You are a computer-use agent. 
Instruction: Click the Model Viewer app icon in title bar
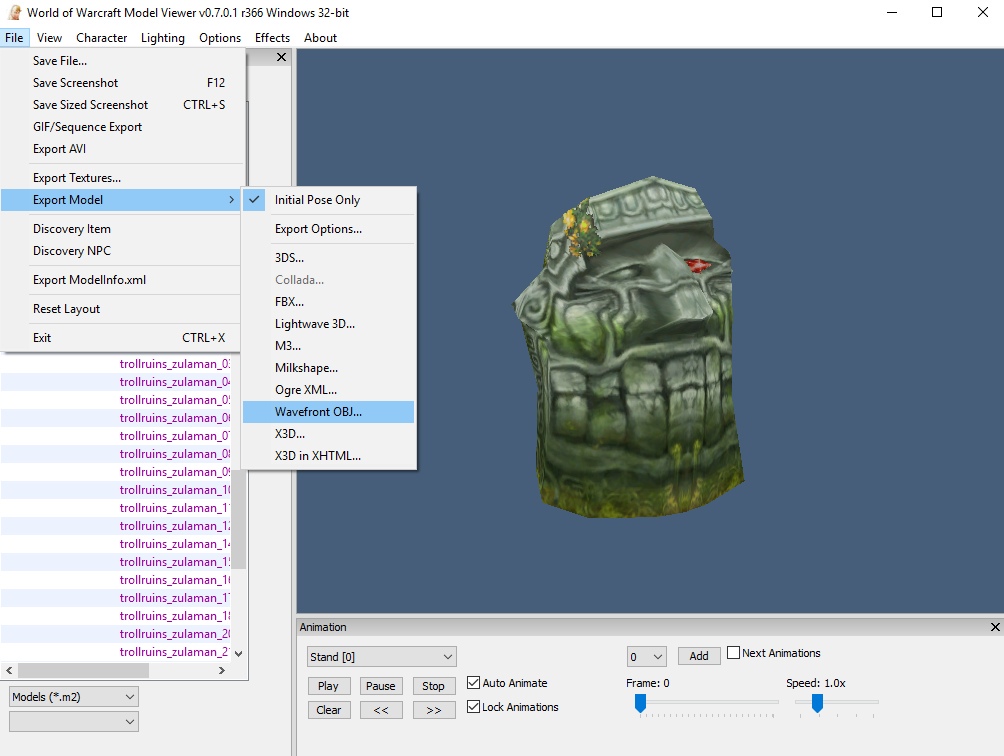14,12
